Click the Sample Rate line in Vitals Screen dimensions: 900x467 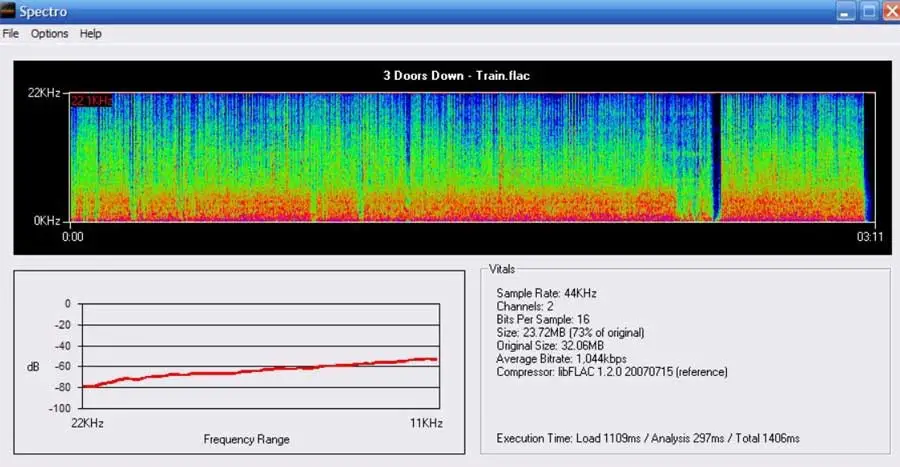[x=546, y=292]
